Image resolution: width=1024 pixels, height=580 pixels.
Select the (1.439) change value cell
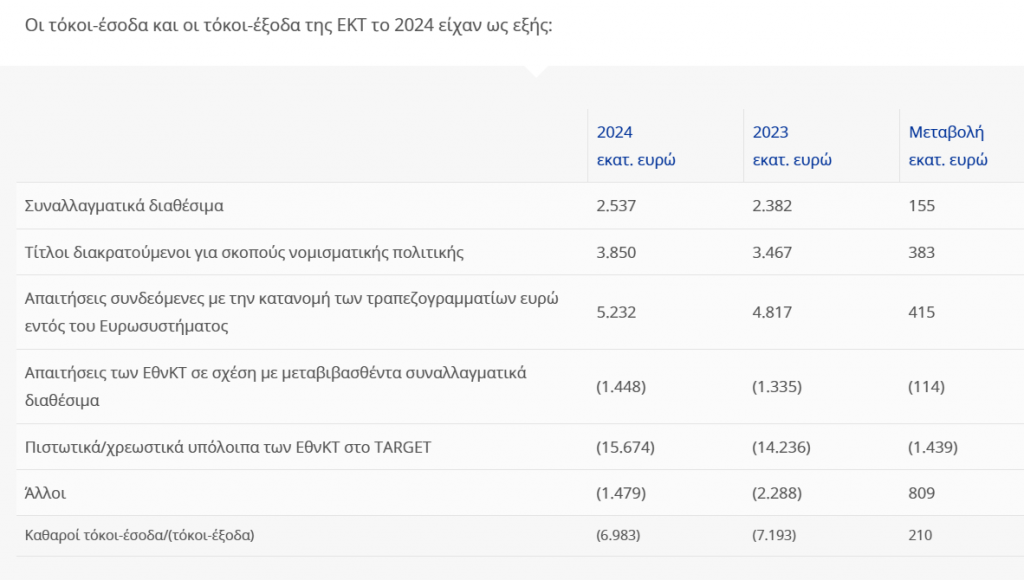[x=933, y=447]
